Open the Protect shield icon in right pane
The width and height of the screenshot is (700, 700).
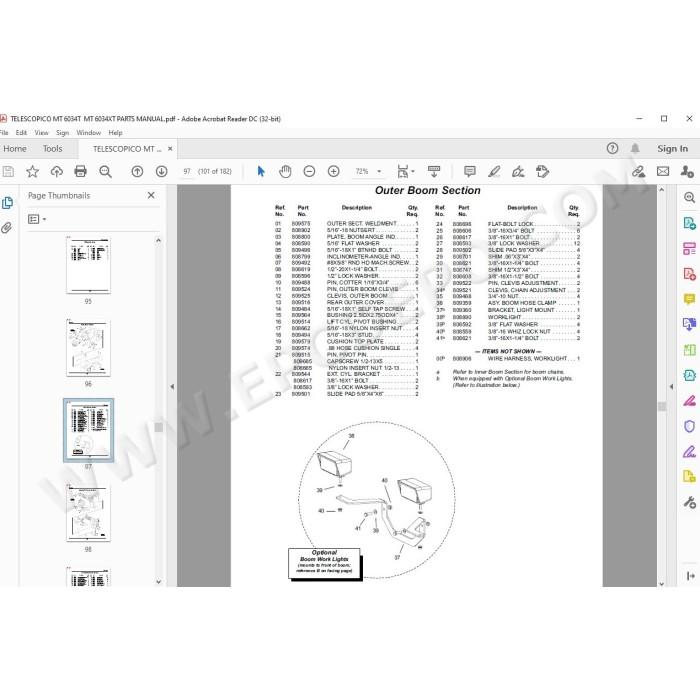click(x=689, y=426)
